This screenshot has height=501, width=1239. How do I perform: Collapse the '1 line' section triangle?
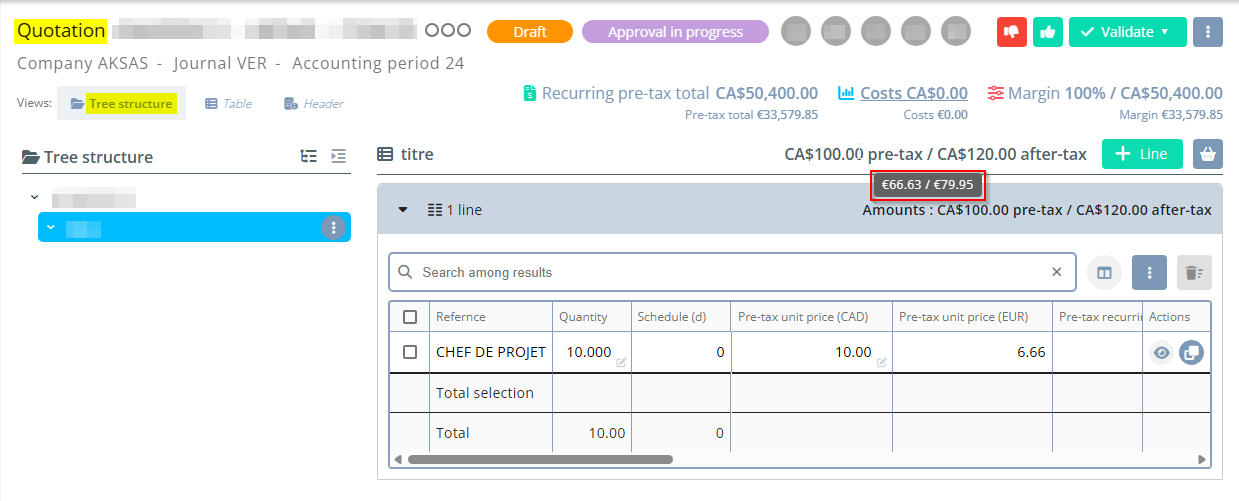(403, 210)
